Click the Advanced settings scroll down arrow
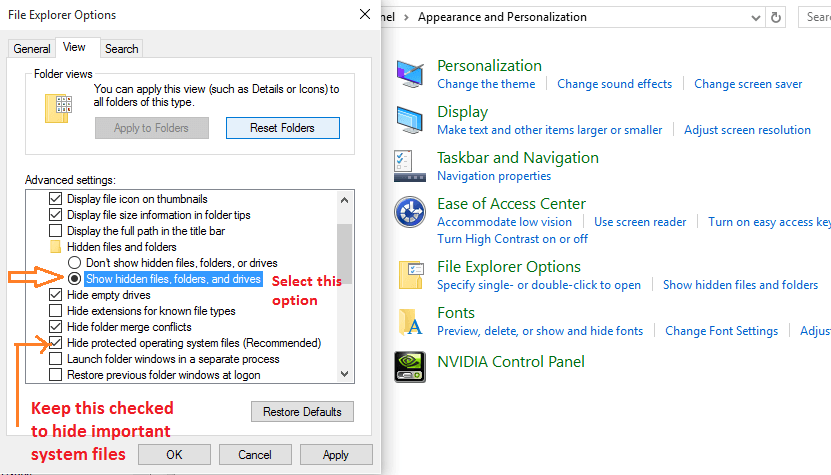This screenshot has width=831, height=475. [x=344, y=374]
